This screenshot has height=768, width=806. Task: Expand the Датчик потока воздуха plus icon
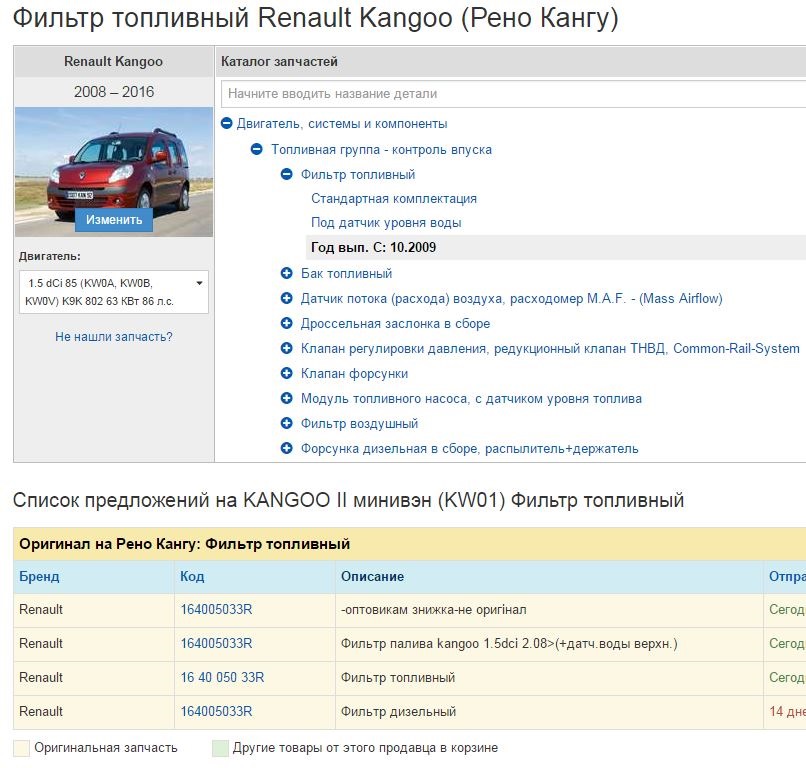(286, 298)
